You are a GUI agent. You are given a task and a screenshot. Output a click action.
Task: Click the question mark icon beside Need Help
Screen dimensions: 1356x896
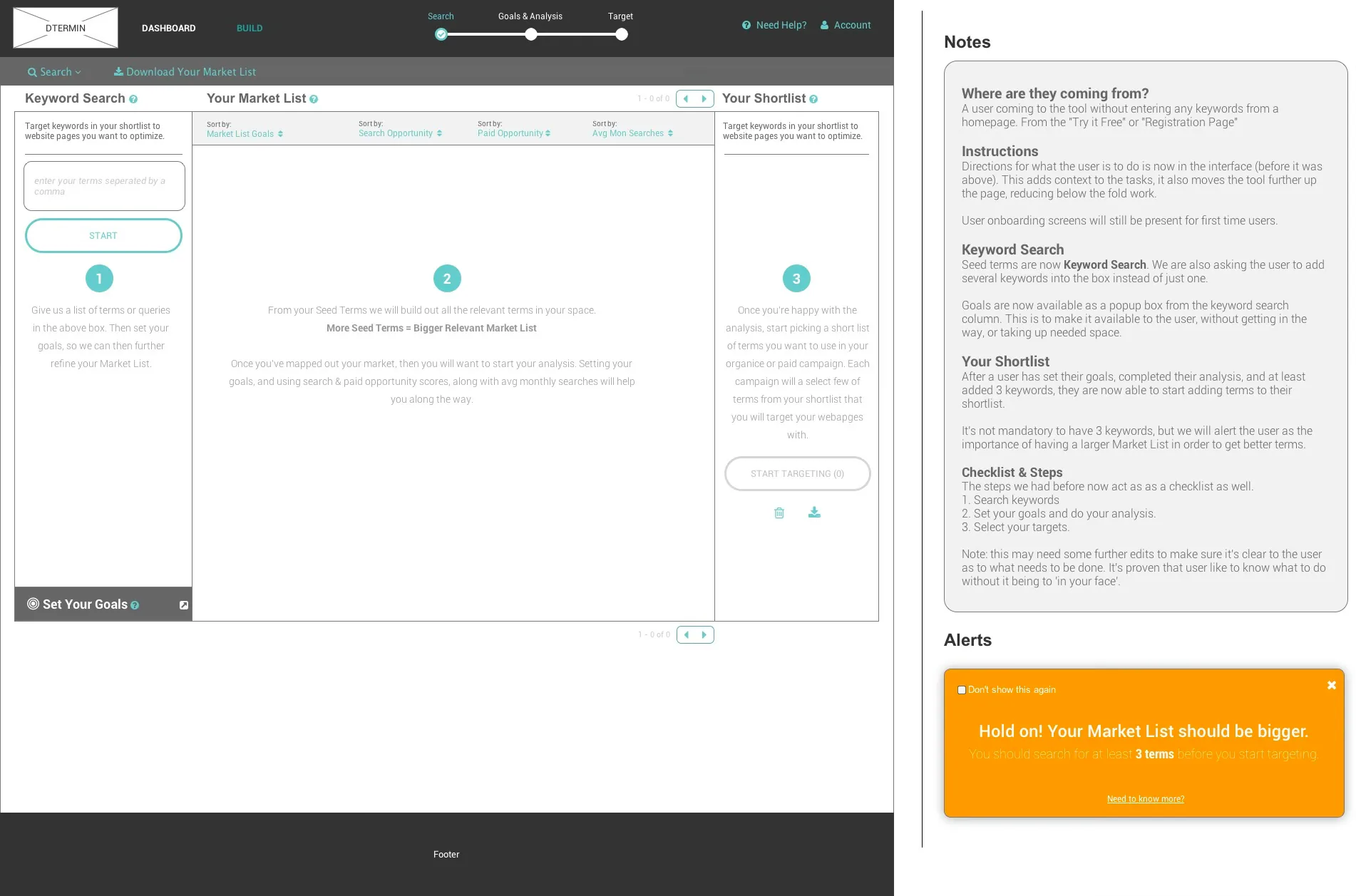(746, 25)
